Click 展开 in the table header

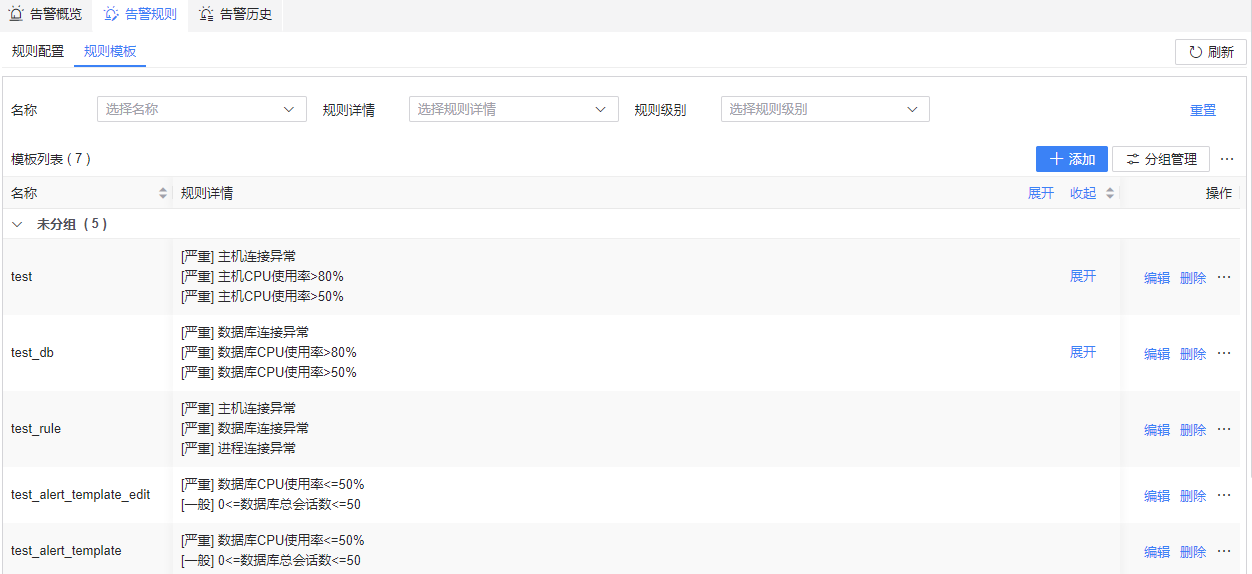[1041, 193]
